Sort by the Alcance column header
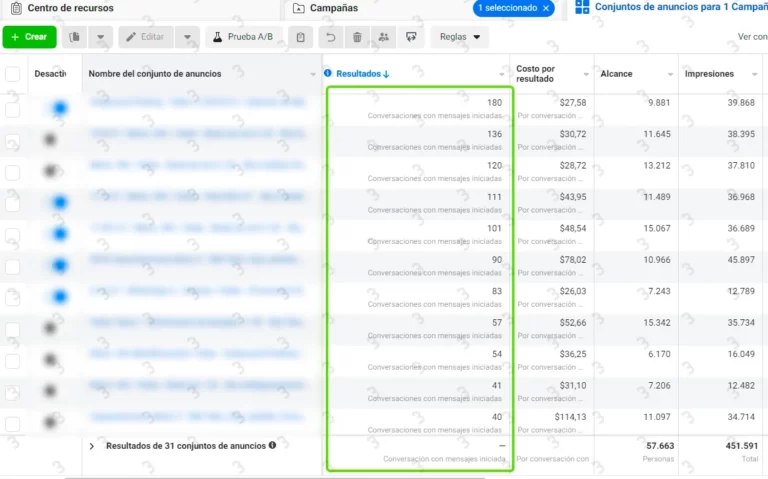 616,74
